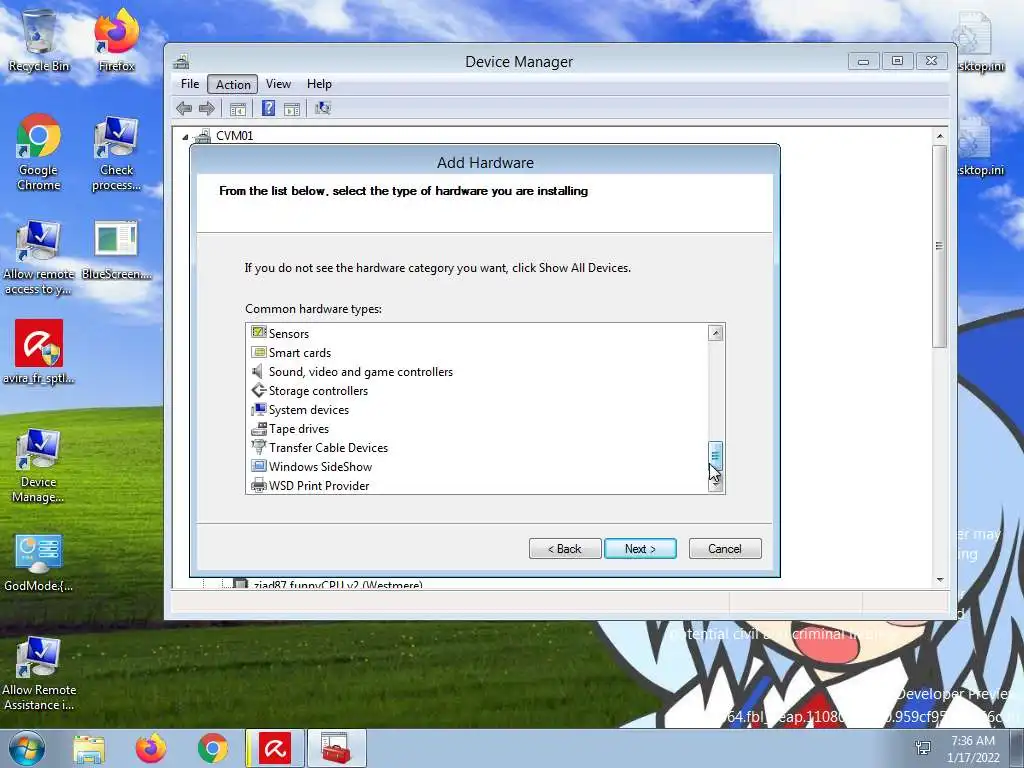Open the View menu
Screen dimensions: 1024x768
(278, 84)
